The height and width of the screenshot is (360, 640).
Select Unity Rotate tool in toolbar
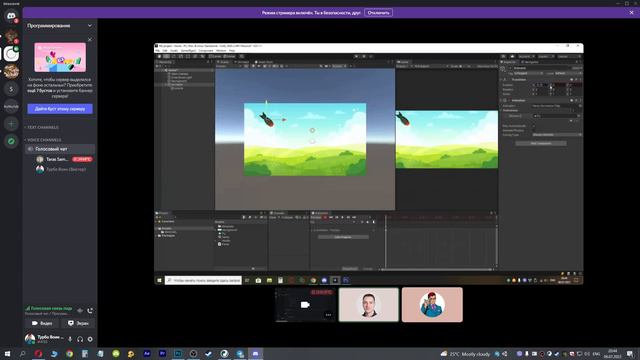pyautogui.click(x=173, y=56)
